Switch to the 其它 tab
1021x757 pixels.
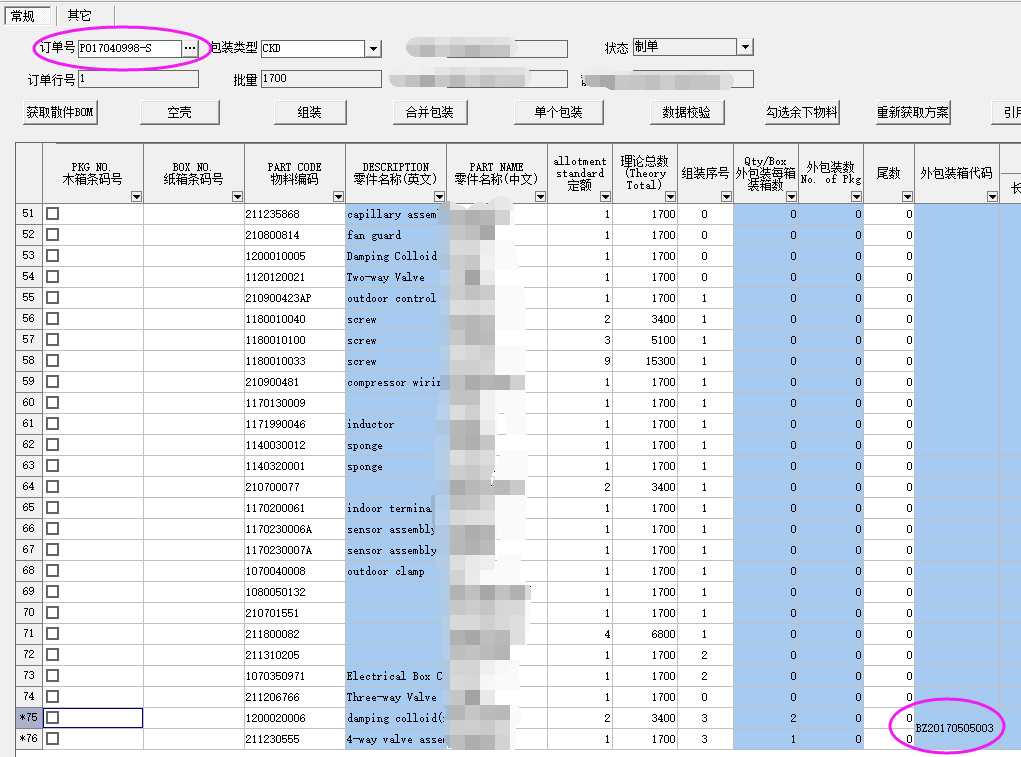80,16
